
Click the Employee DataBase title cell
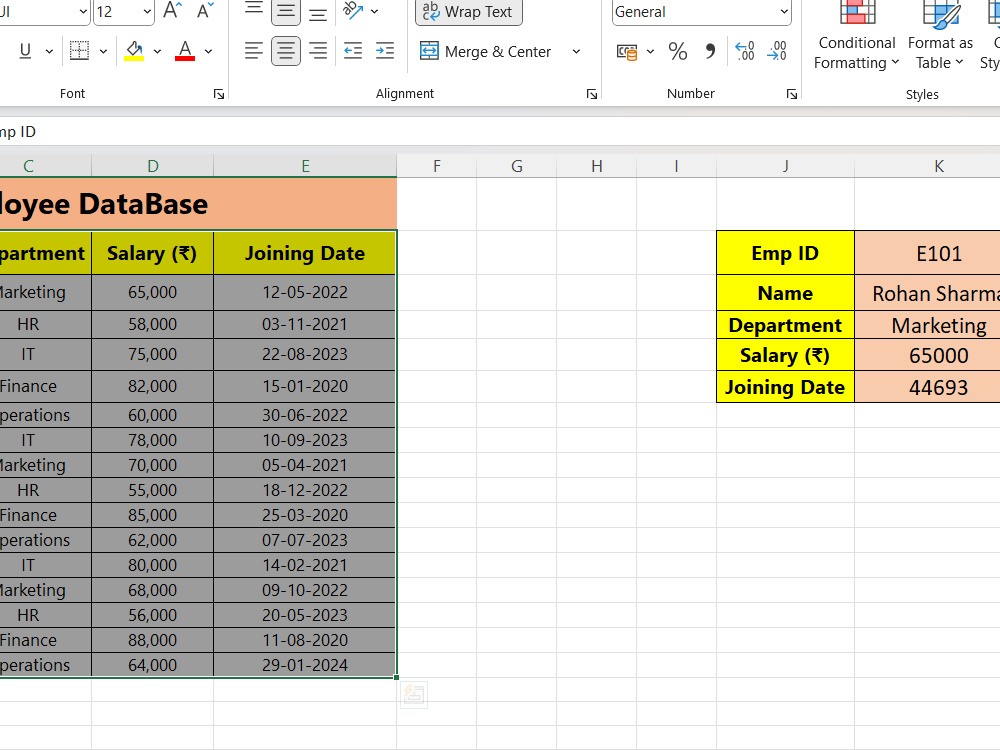[x=198, y=204]
